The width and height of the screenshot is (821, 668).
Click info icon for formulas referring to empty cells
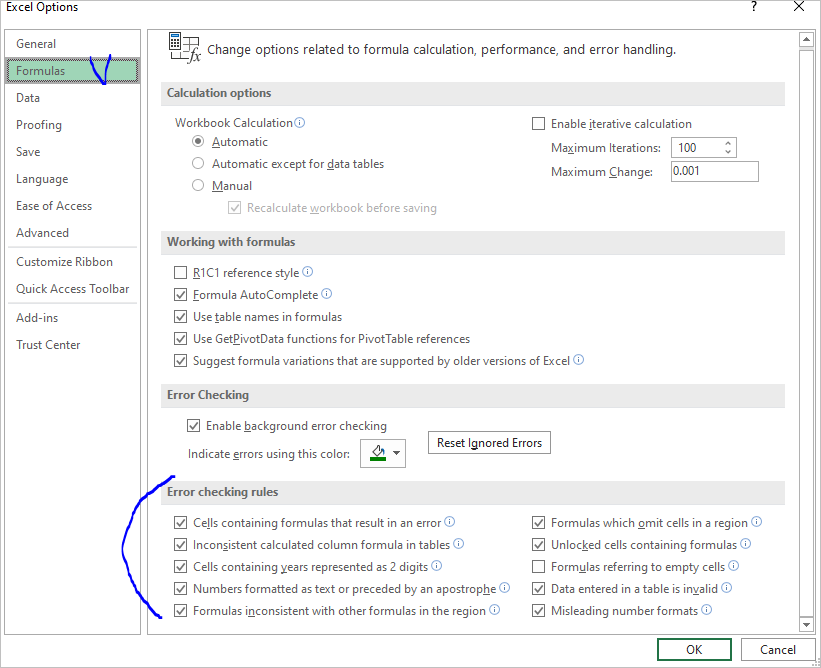point(734,566)
